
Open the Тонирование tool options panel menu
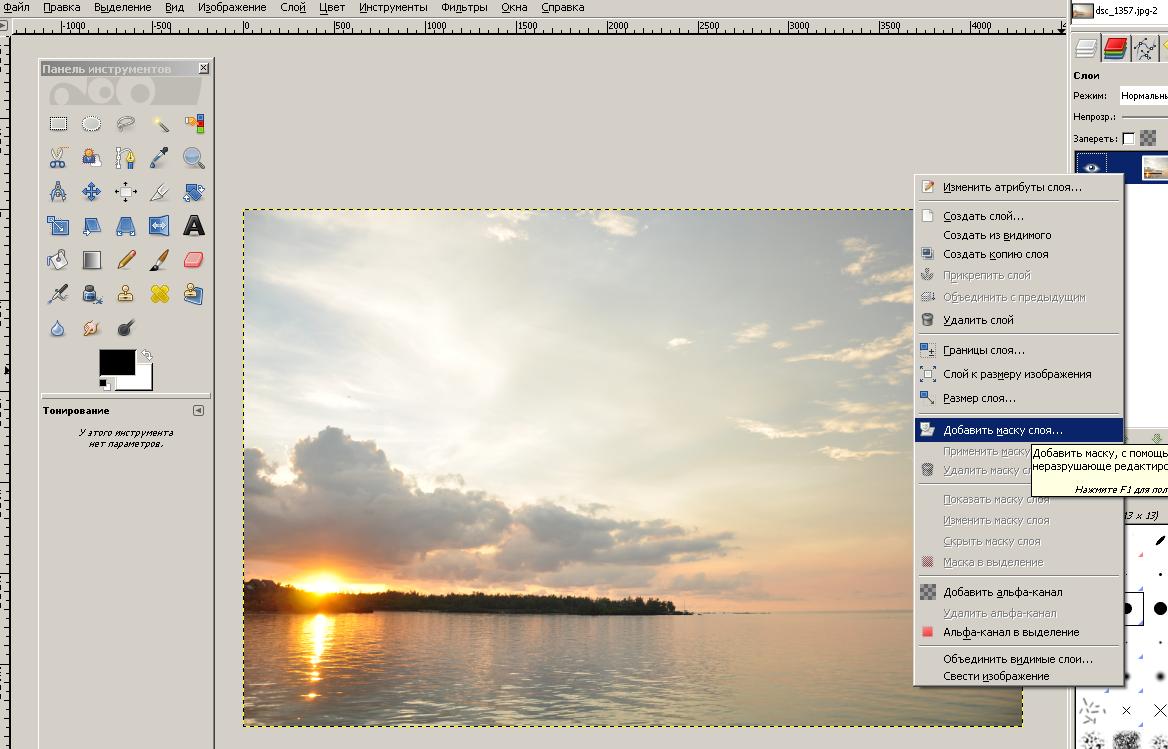198,410
